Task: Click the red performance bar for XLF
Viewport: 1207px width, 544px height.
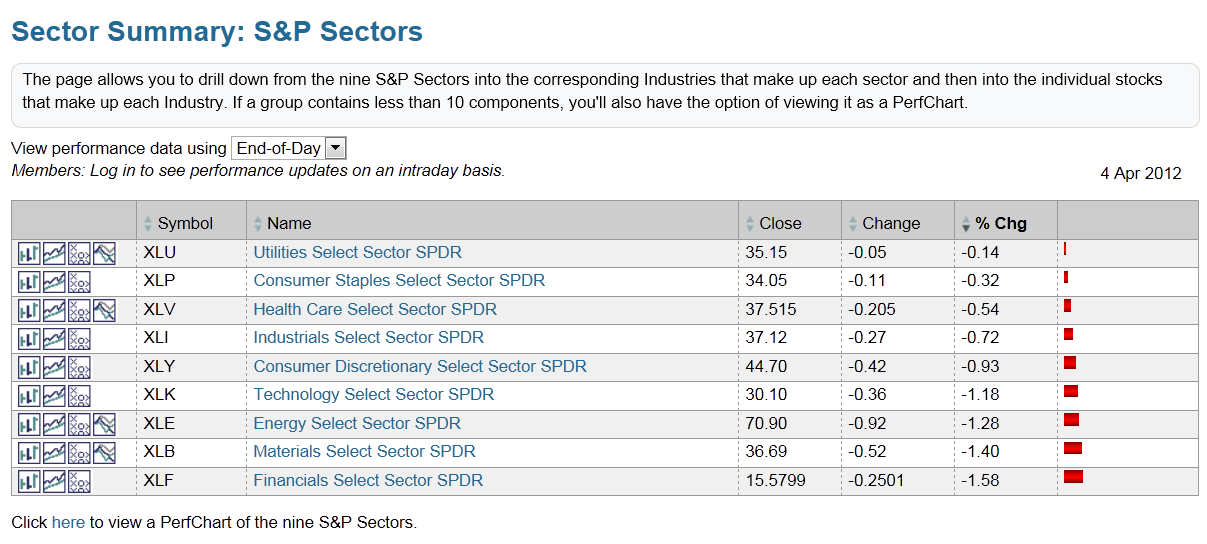Action: coord(1073,477)
